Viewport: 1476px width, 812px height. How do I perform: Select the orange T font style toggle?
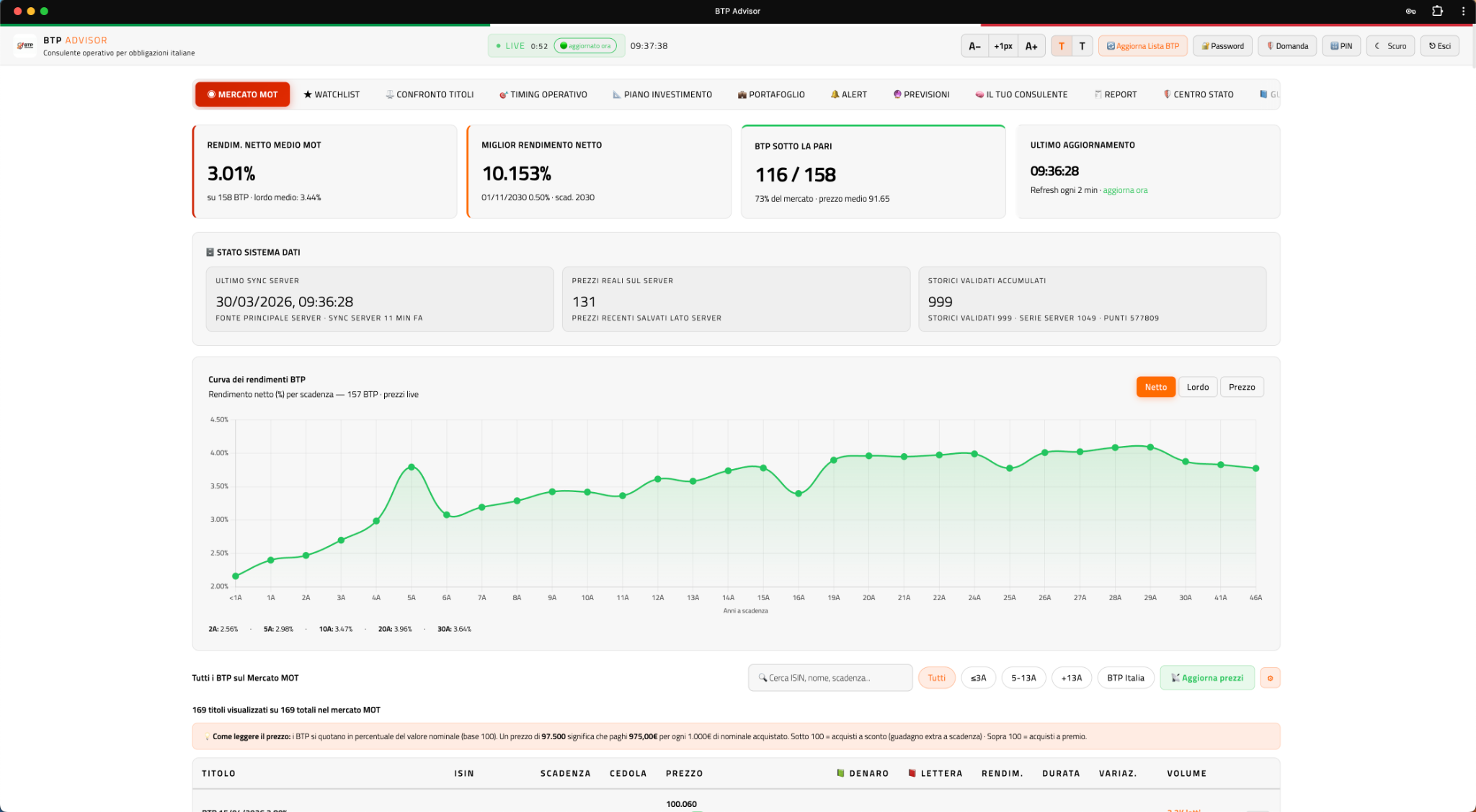tap(1062, 45)
